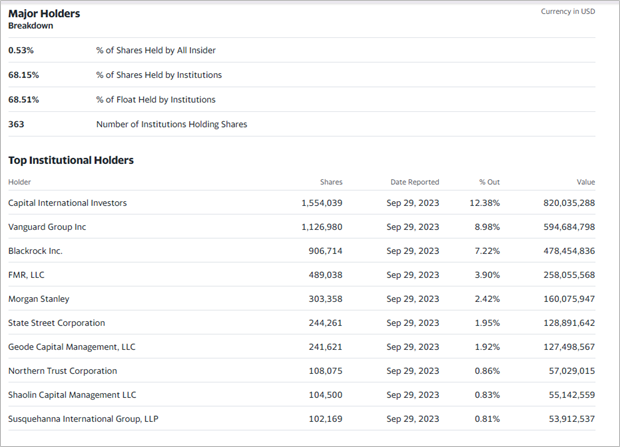Click the 820,035,288 value cell

[x=569, y=203]
